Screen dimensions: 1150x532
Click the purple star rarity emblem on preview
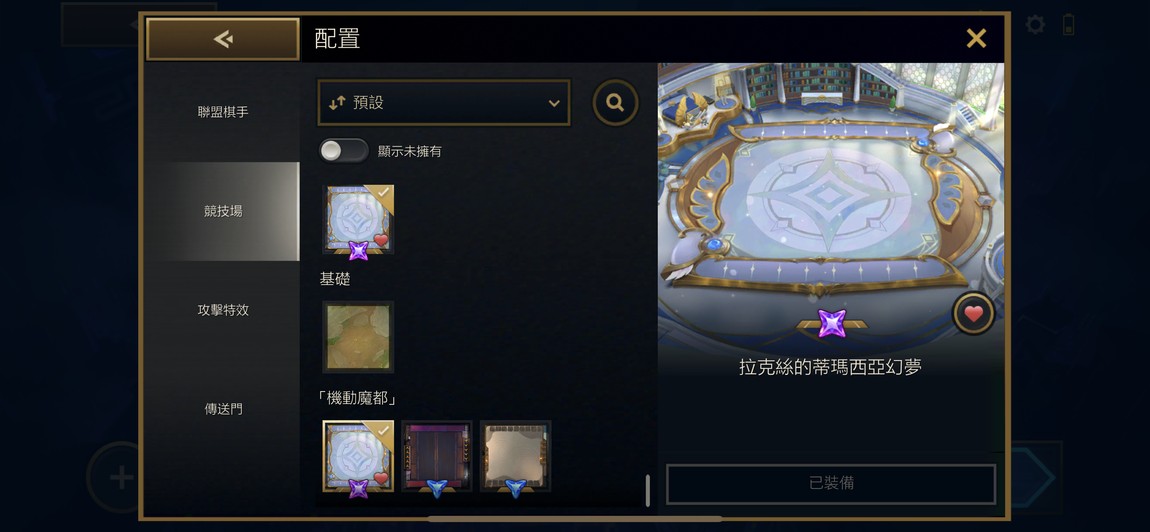[x=832, y=324]
